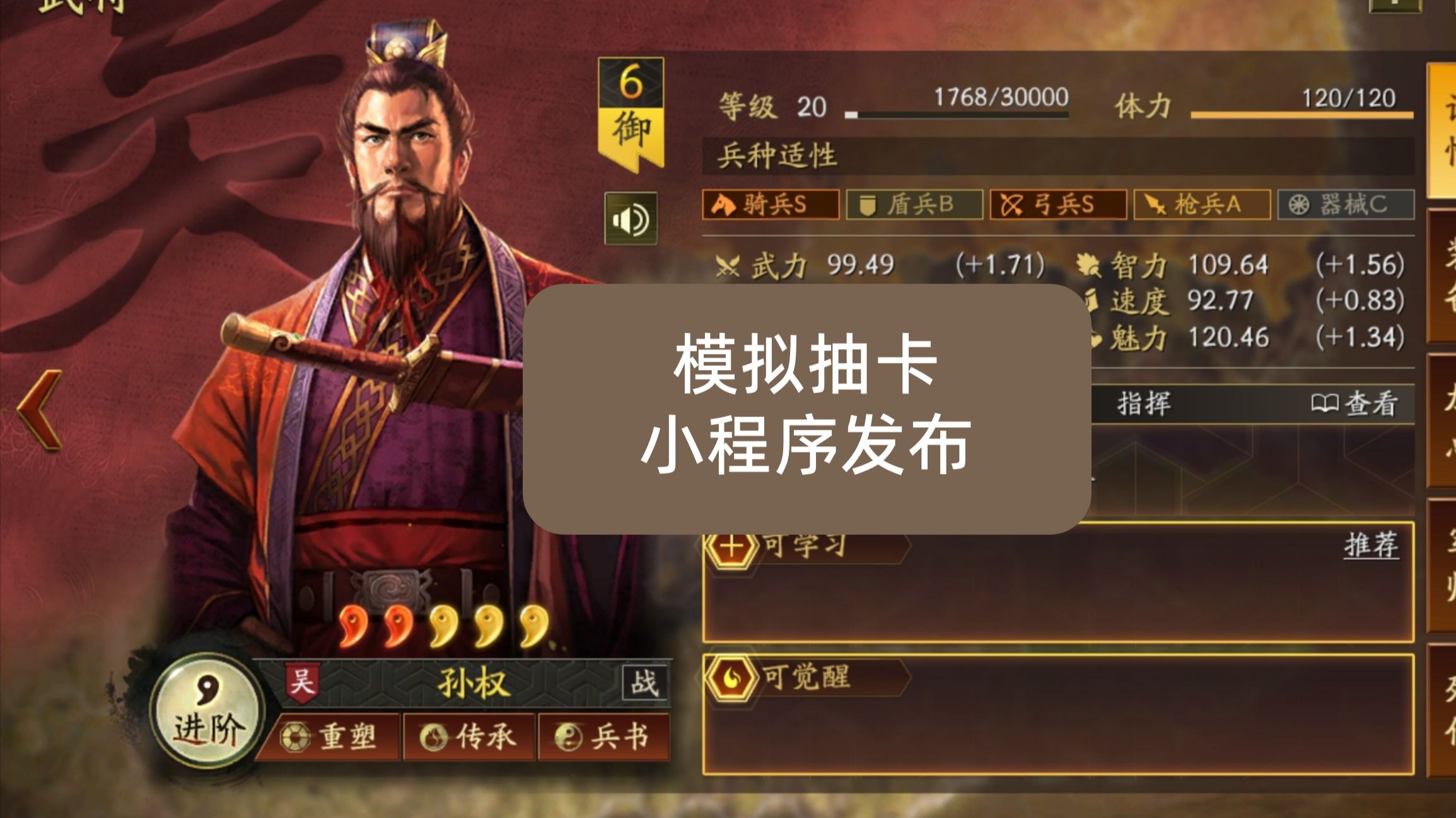The height and width of the screenshot is (818, 1456).
Task: Go to previous general with left arrow
Action: 40,410
